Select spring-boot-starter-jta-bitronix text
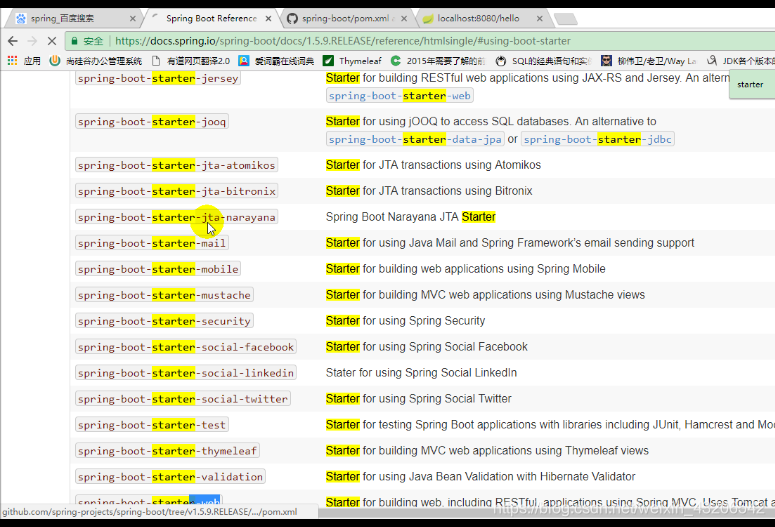Screen dimensions: 775x527 pyautogui.click(x=176, y=191)
